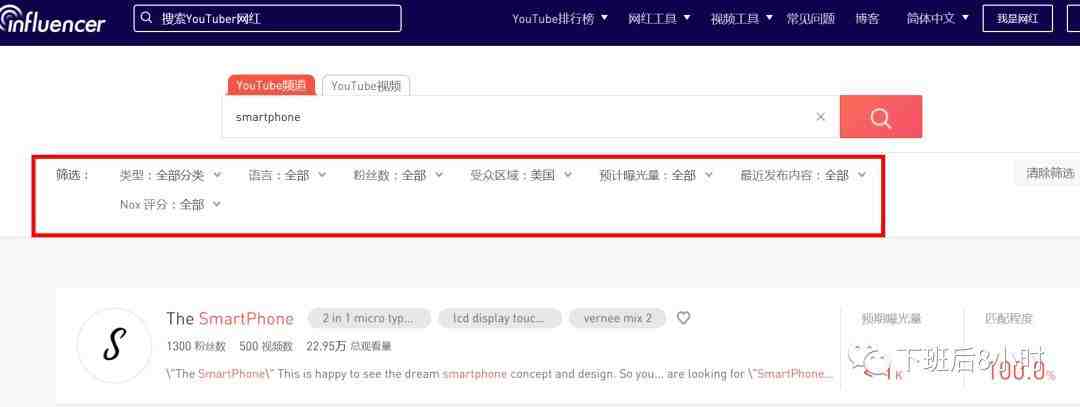Viewport: 1080px width, 407px height.
Task: Click the '2 in 1 micro typ...' tag
Action: coord(368,318)
